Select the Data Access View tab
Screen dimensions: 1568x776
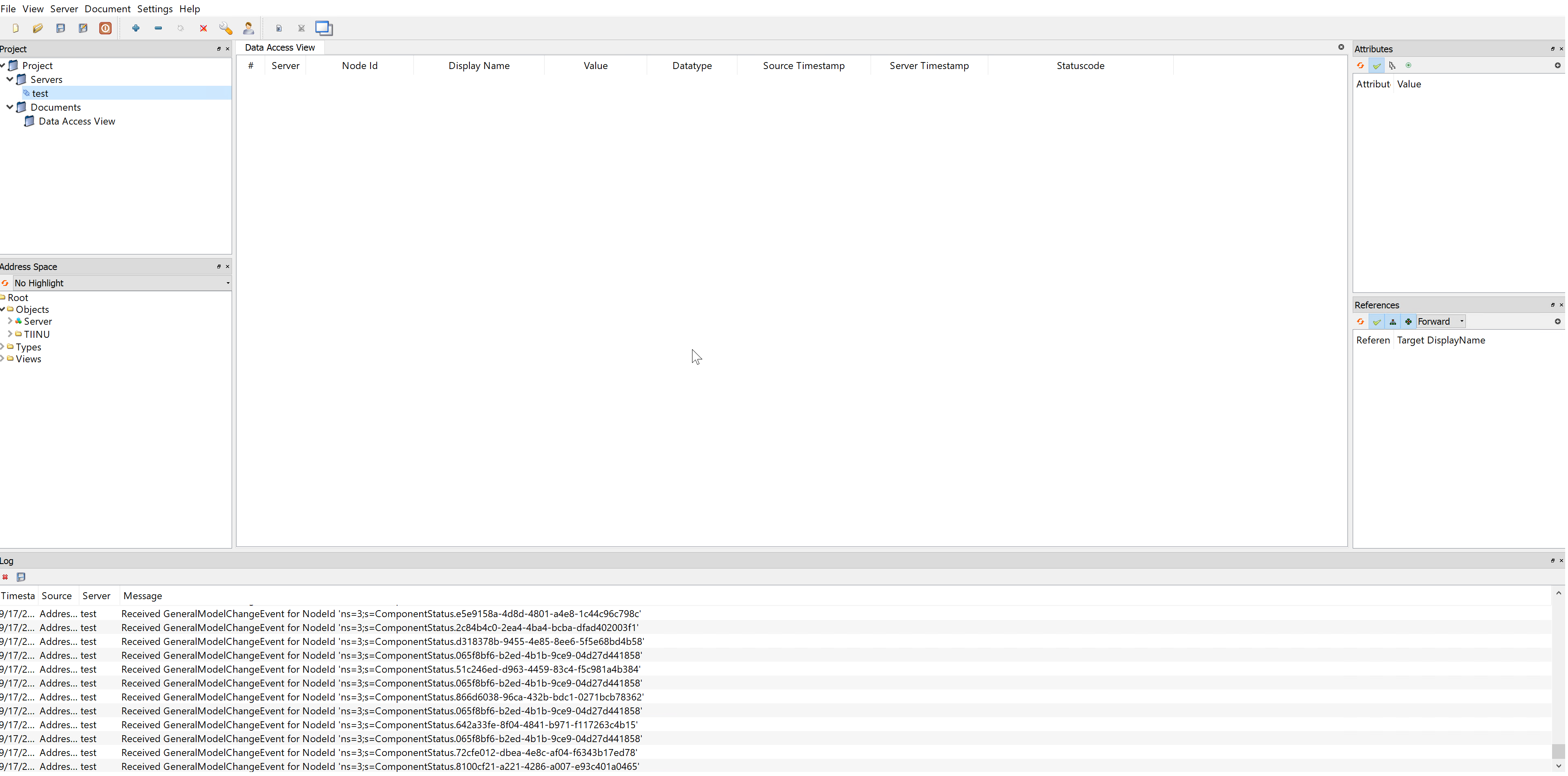tap(280, 47)
